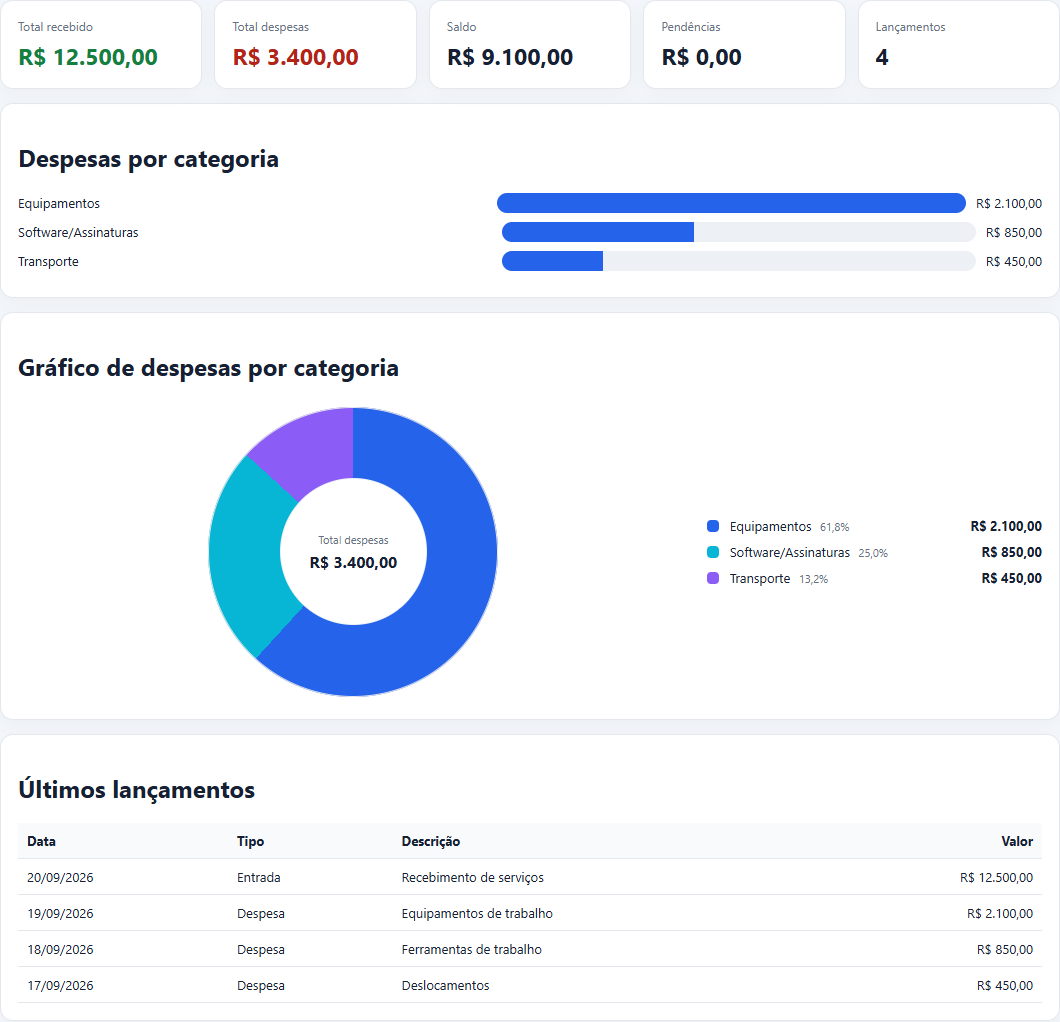Select the Equipamentos de trabalho row
This screenshot has width=1060, height=1022.
coord(530,913)
